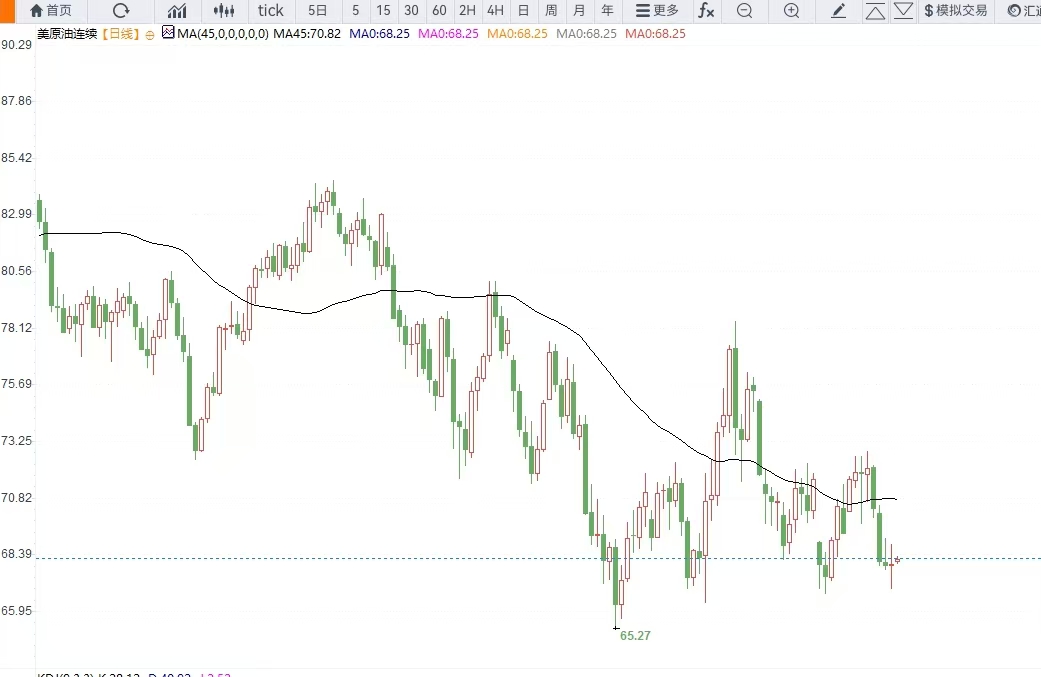Click the down triangle icon
The image size is (1041, 677).
coord(903,11)
